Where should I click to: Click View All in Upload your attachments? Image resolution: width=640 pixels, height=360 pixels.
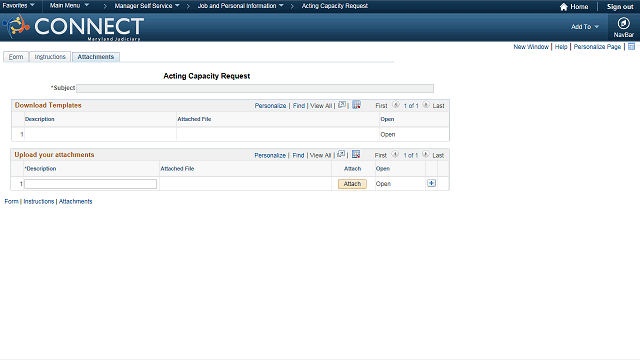pos(320,156)
